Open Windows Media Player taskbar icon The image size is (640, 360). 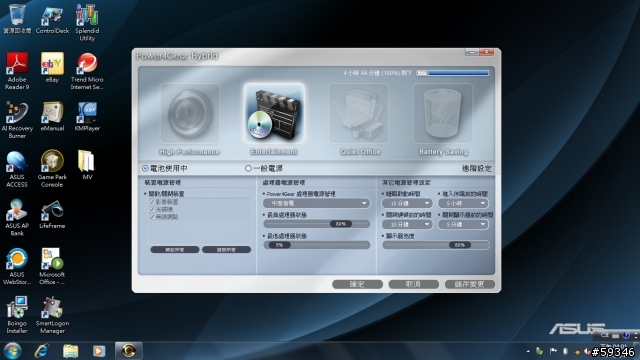point(98,351)
